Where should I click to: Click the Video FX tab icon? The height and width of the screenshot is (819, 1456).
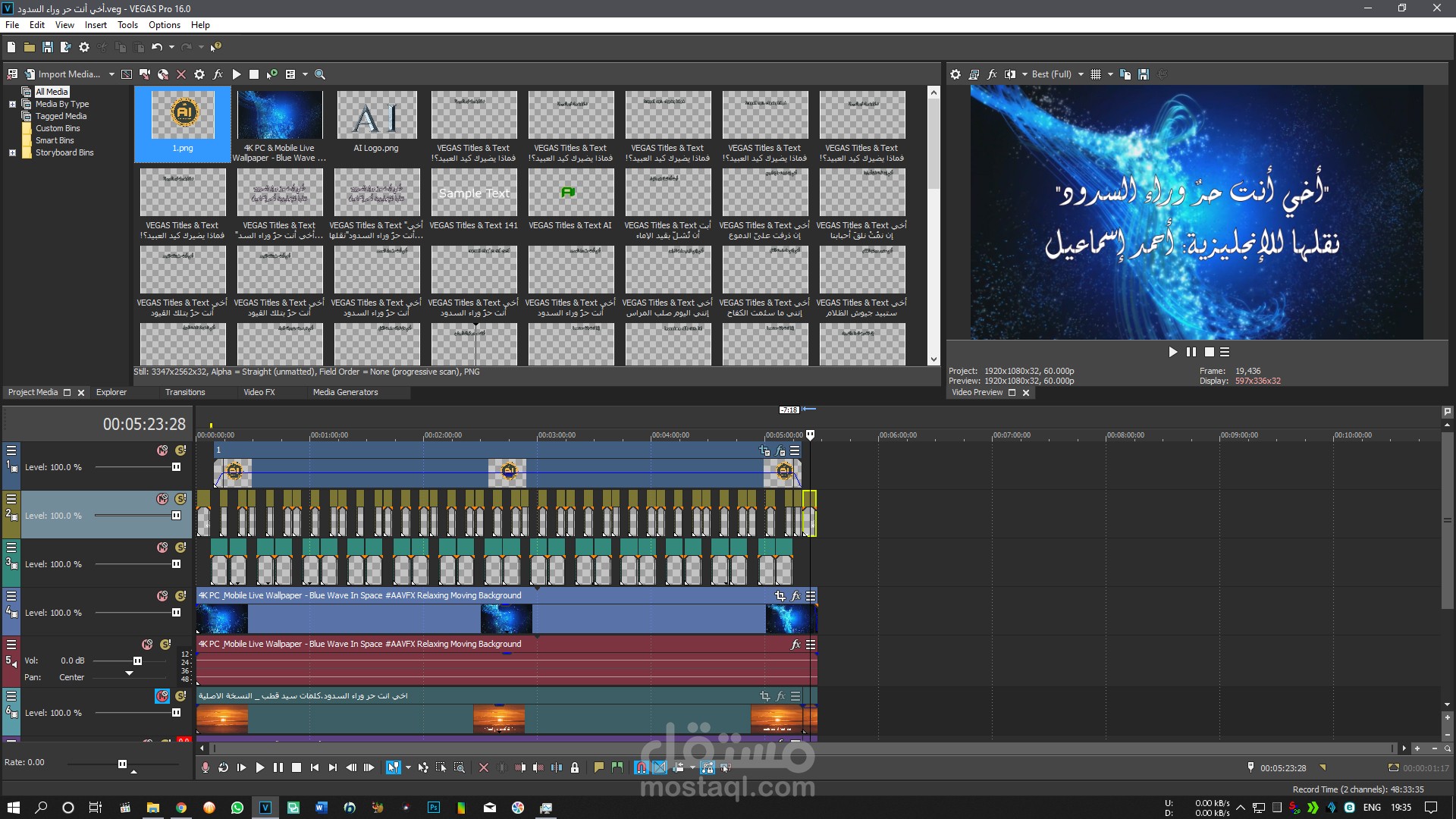point(258,392)
